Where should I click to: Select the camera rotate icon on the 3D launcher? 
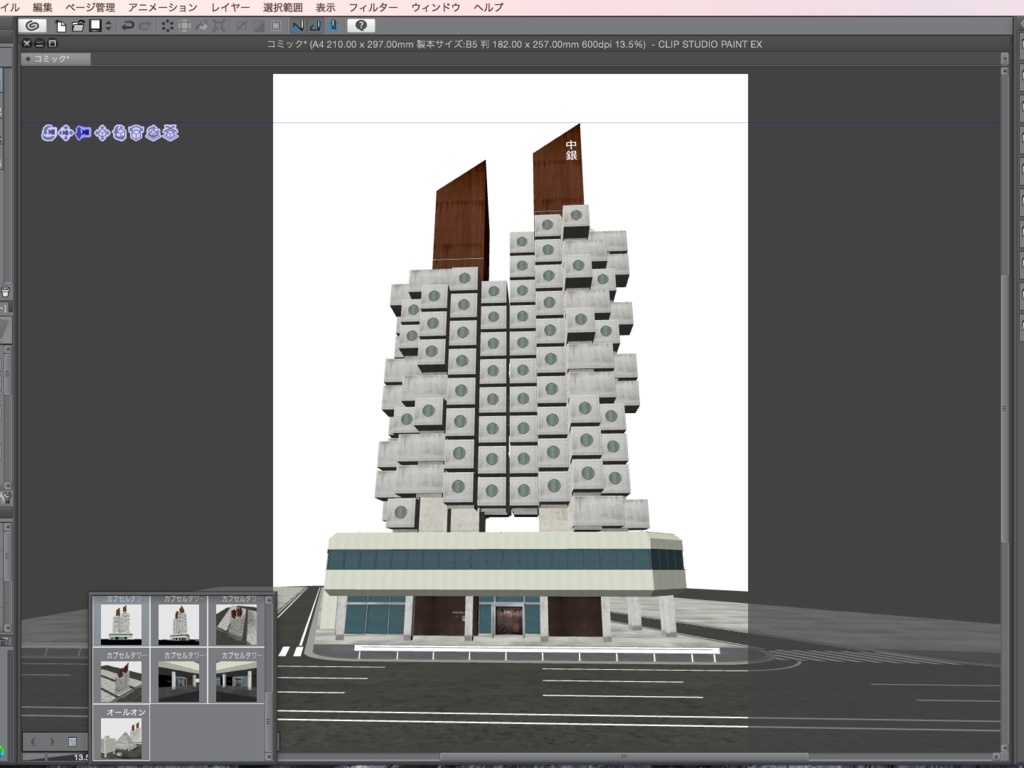pyautogui.click(x=48, y=133)
